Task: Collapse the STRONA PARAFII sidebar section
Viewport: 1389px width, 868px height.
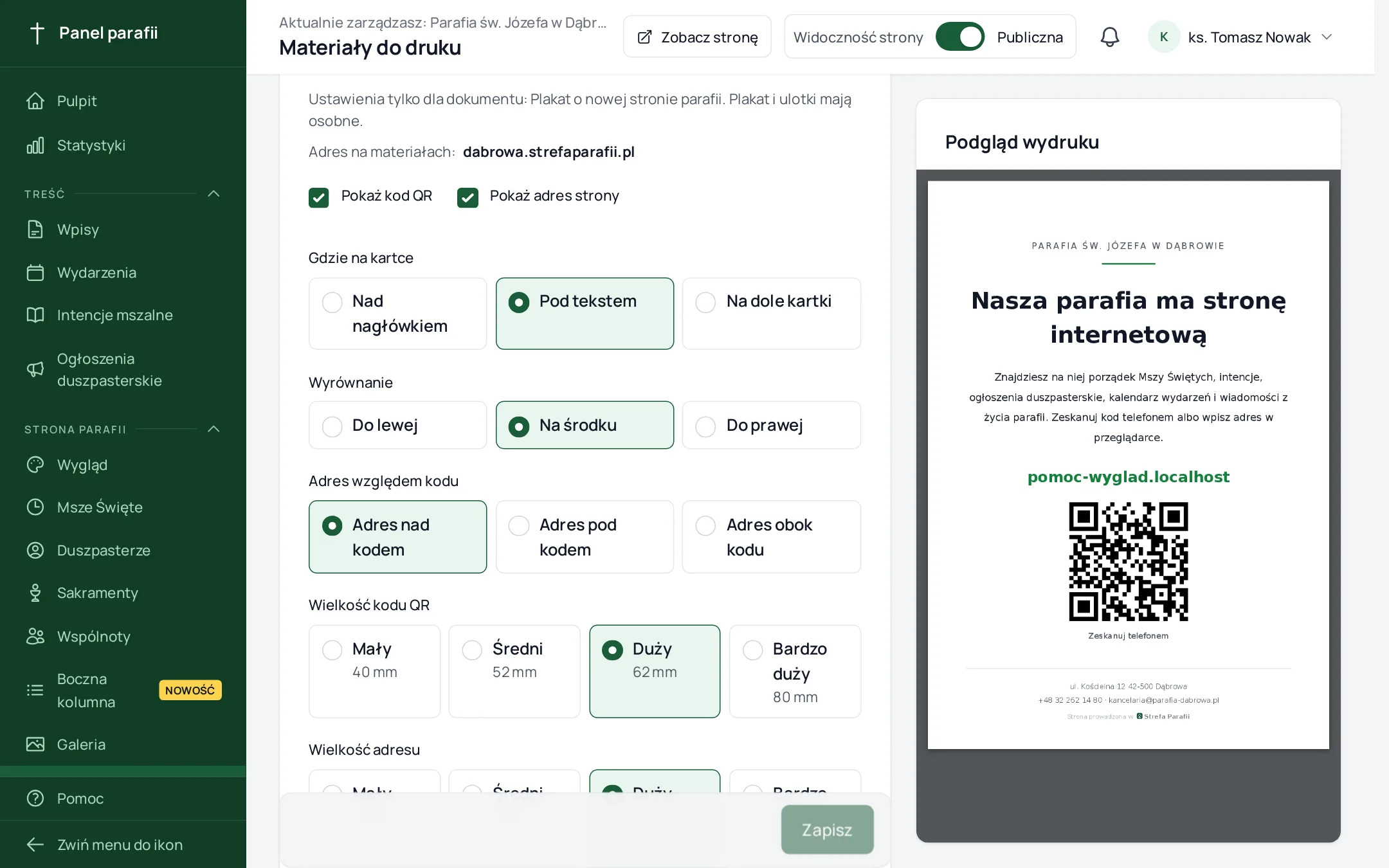Action: click(x=214, y=429)
